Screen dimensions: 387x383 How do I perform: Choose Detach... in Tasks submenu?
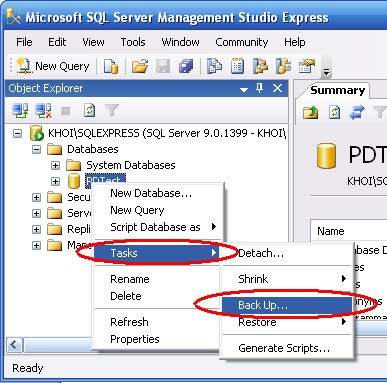click(x=287, y=253)
